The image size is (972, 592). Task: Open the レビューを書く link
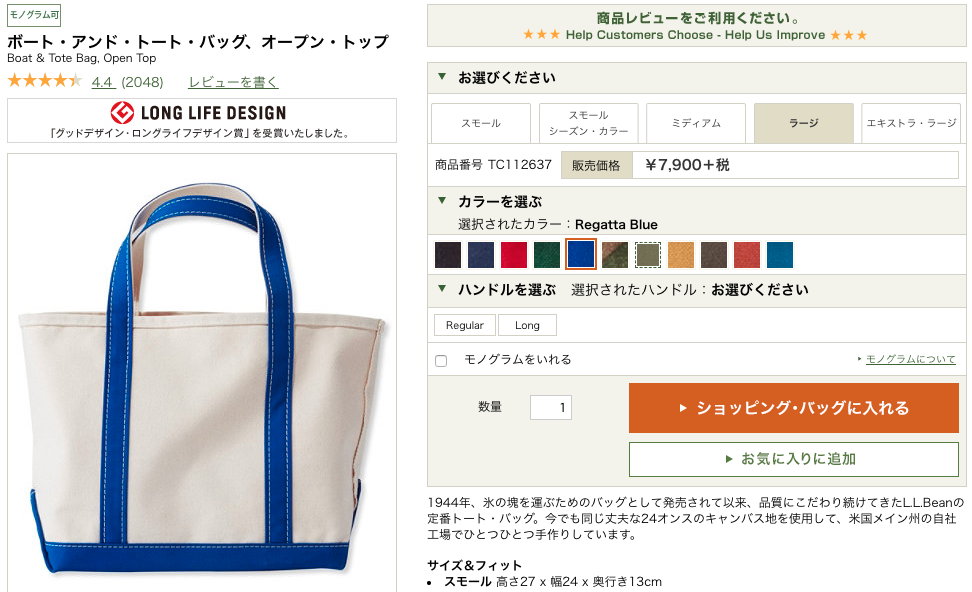(233, 82)
